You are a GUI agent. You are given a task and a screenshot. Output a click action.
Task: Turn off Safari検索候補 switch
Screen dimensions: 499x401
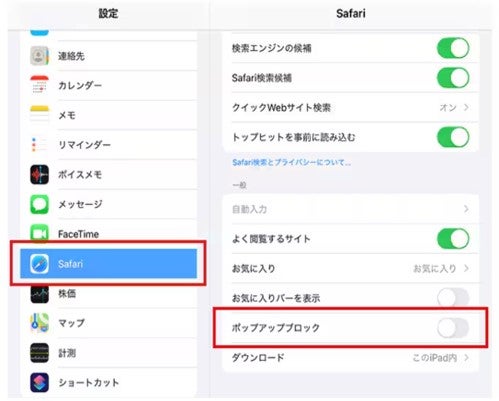click(x=453, y=78)
